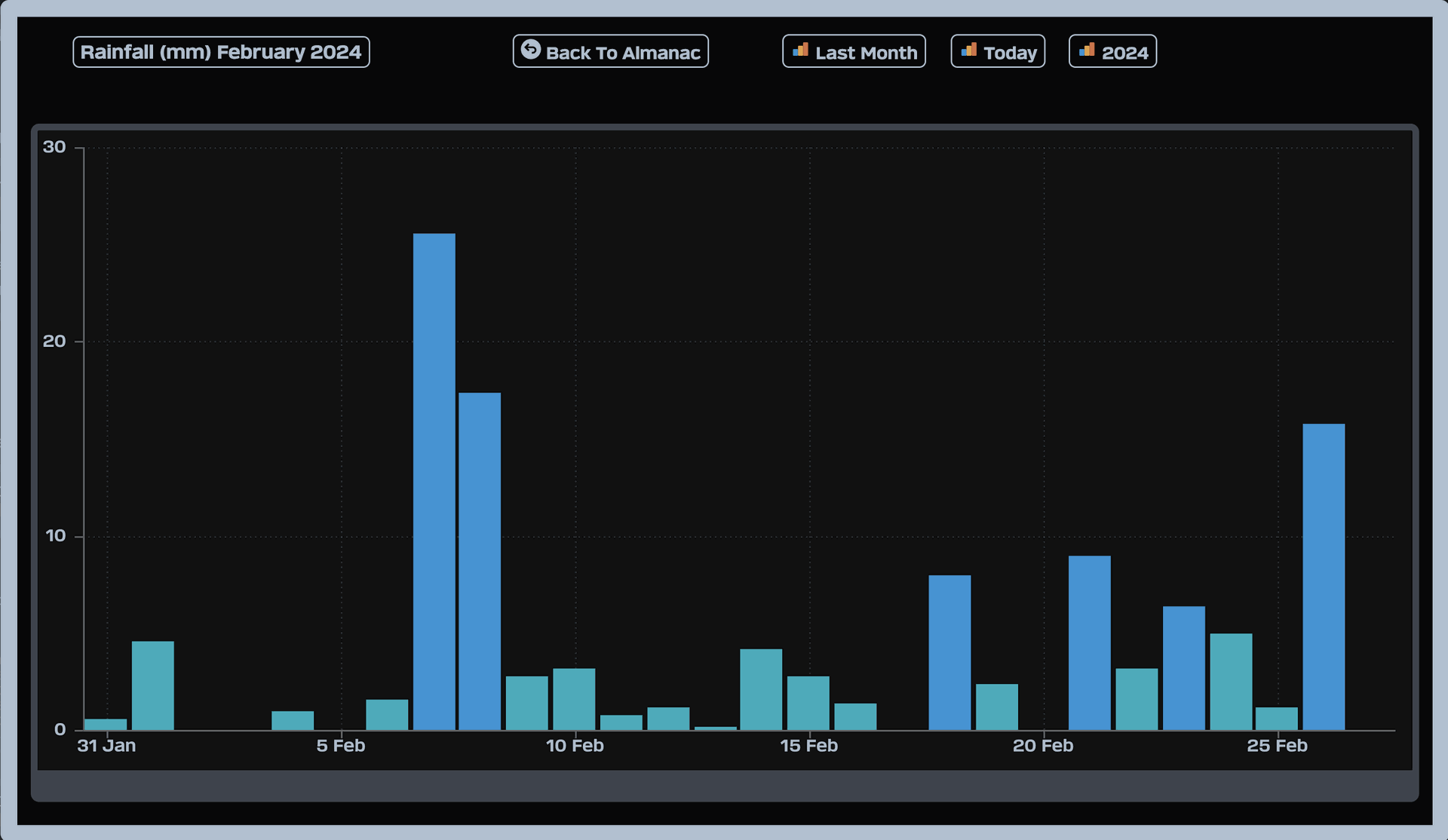Image resolution: width=1448 pixels, height=840 pixels.
Task: Select the 8 Feb second-tallest blue bar
Action: tap(480, 562)
